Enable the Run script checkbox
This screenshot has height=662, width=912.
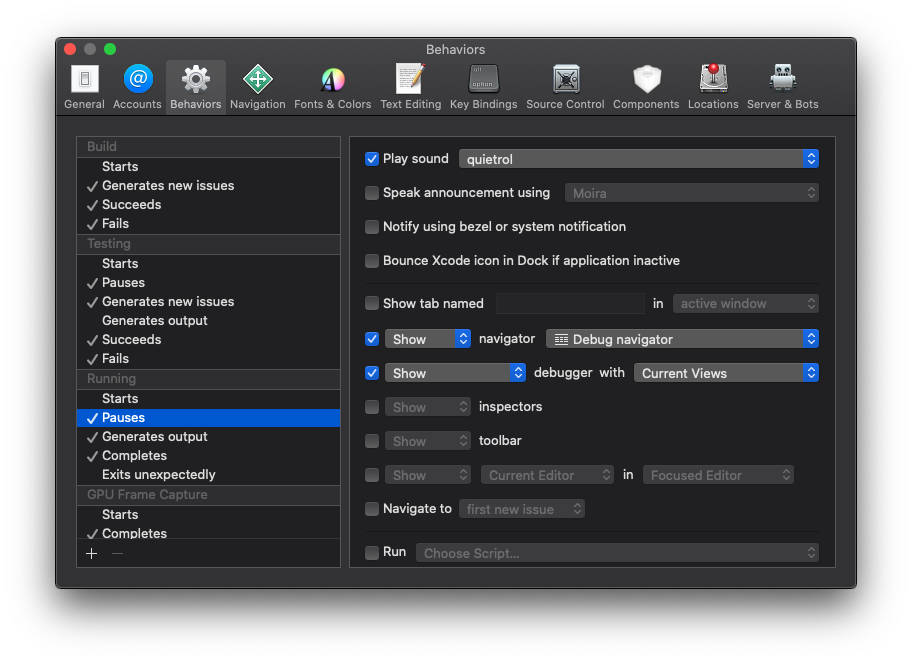[372, 553]
